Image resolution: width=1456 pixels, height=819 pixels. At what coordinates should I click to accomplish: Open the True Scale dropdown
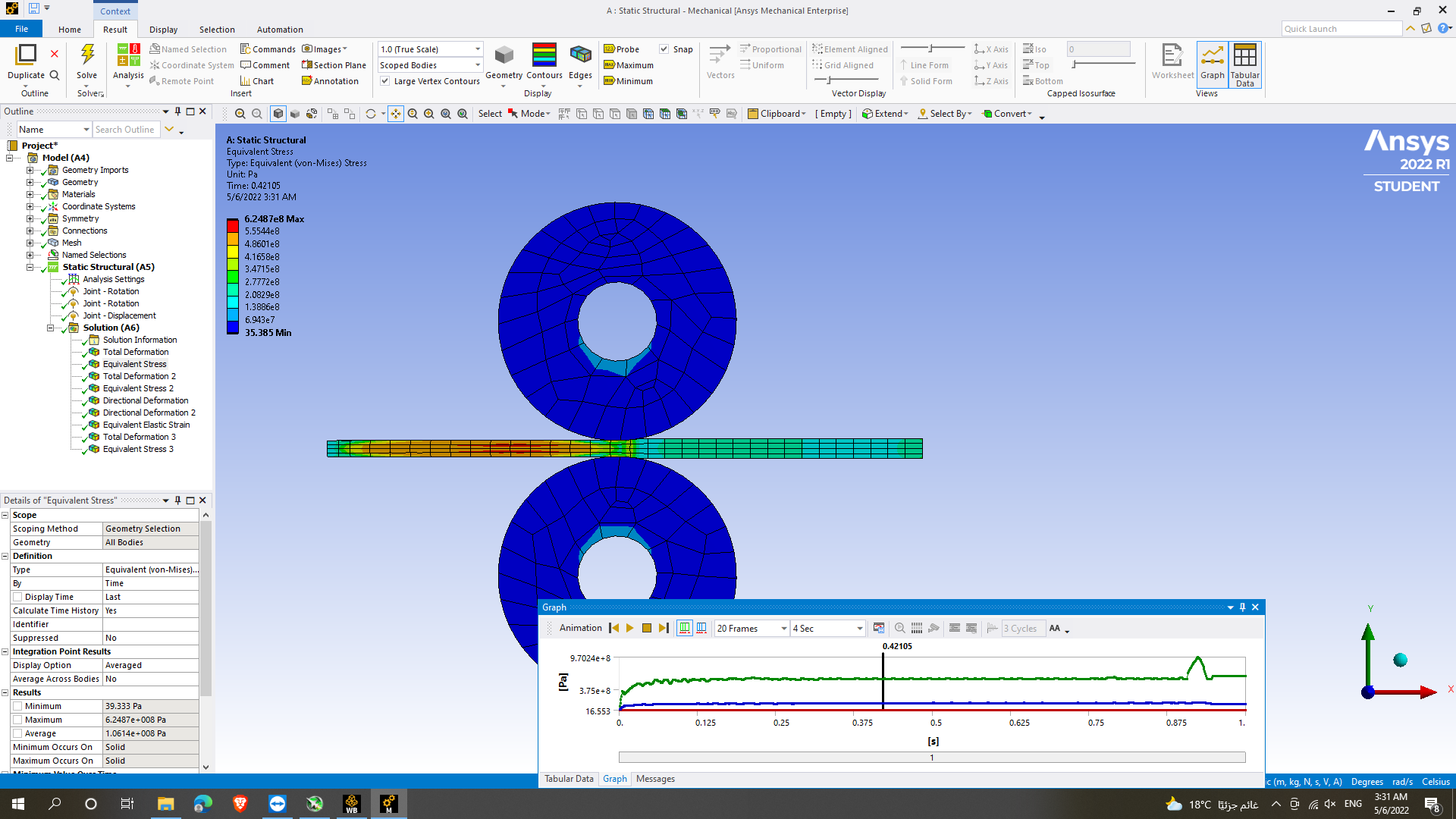pos(431,49)
